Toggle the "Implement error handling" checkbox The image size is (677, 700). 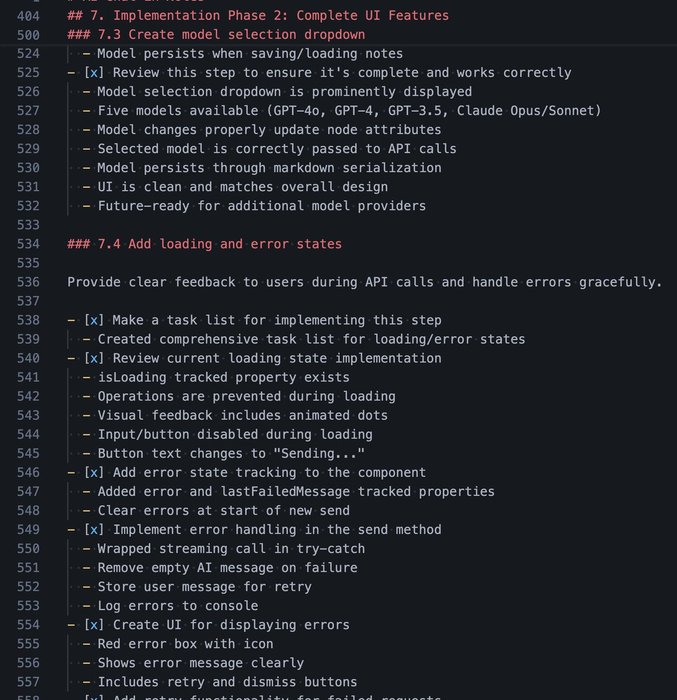pos(93,529)
